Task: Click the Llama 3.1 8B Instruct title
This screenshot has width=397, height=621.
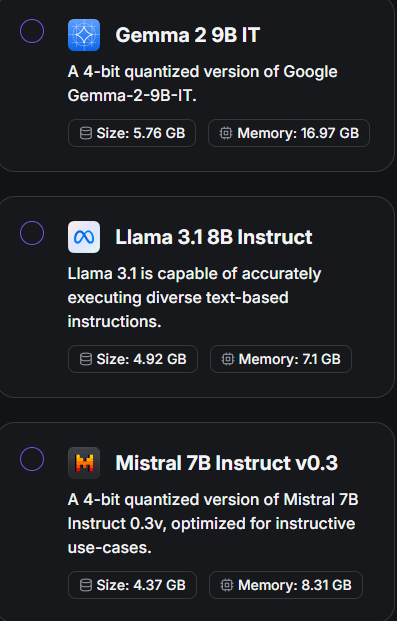Action: point(214,237)
